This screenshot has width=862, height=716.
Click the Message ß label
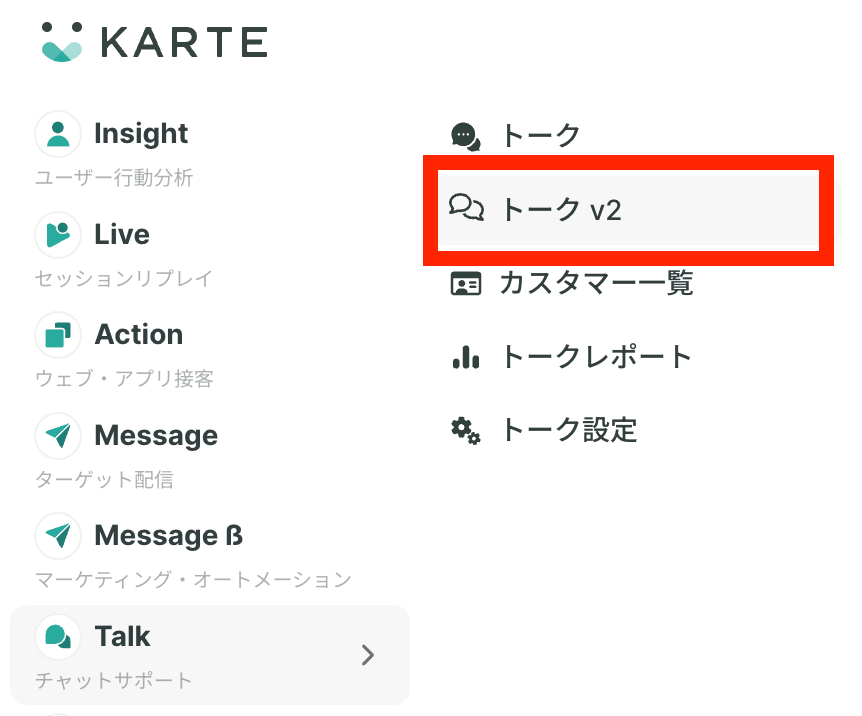(x=169, y=536)
